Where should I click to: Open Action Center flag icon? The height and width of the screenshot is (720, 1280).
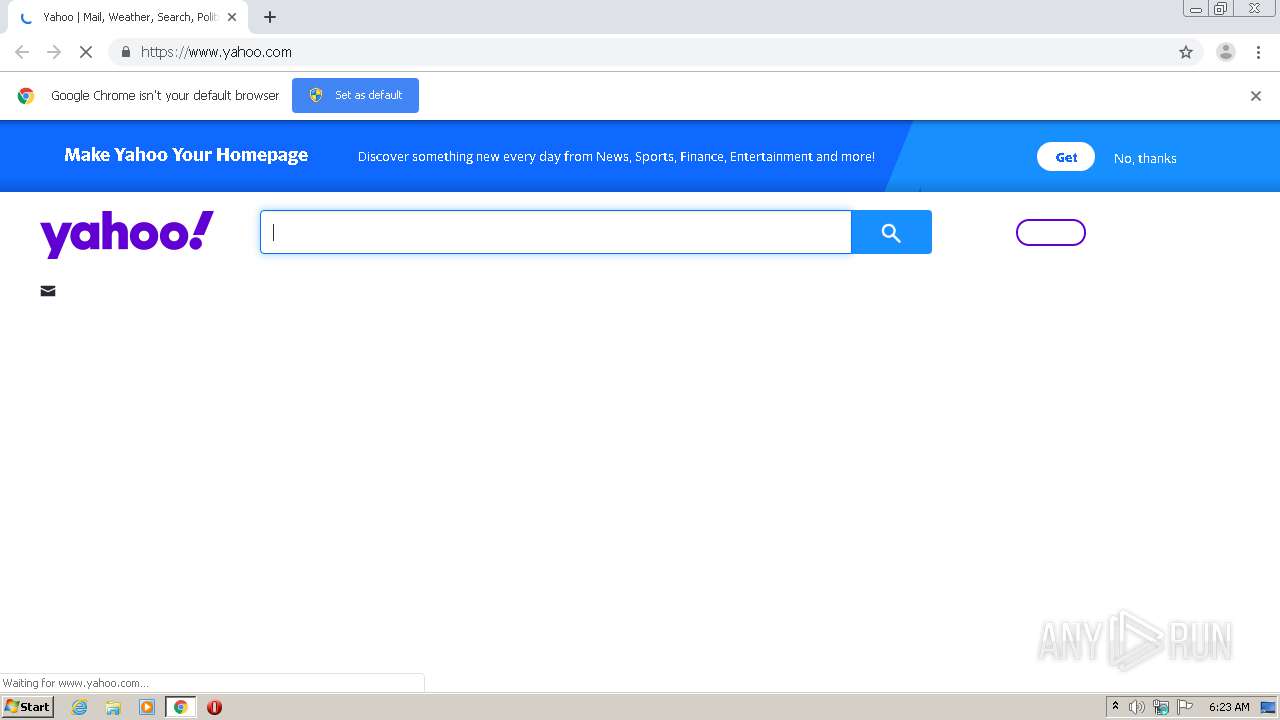1185,707
